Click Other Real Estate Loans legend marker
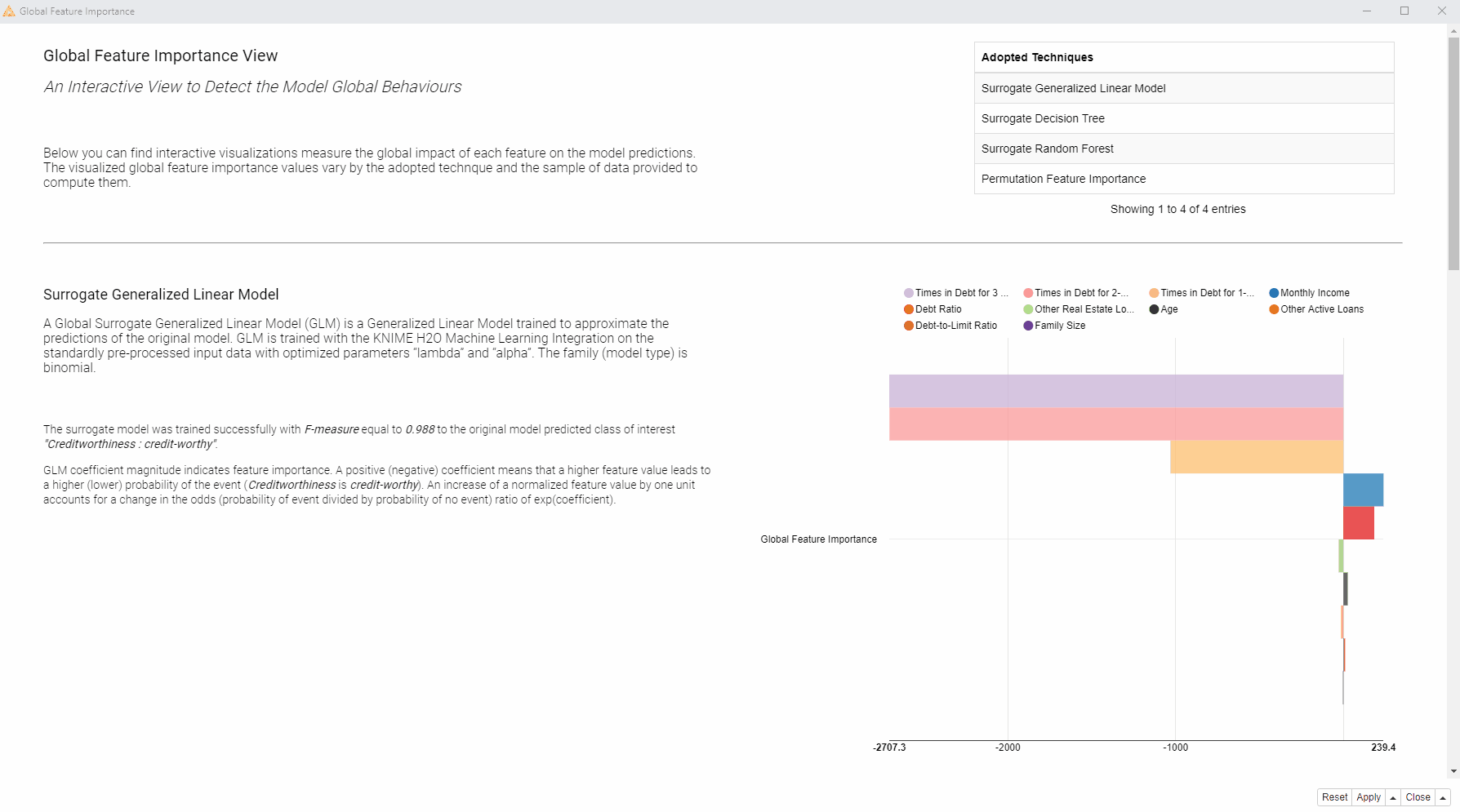The width and height of the screenshot is (1460, 812). coord(1028,309)
